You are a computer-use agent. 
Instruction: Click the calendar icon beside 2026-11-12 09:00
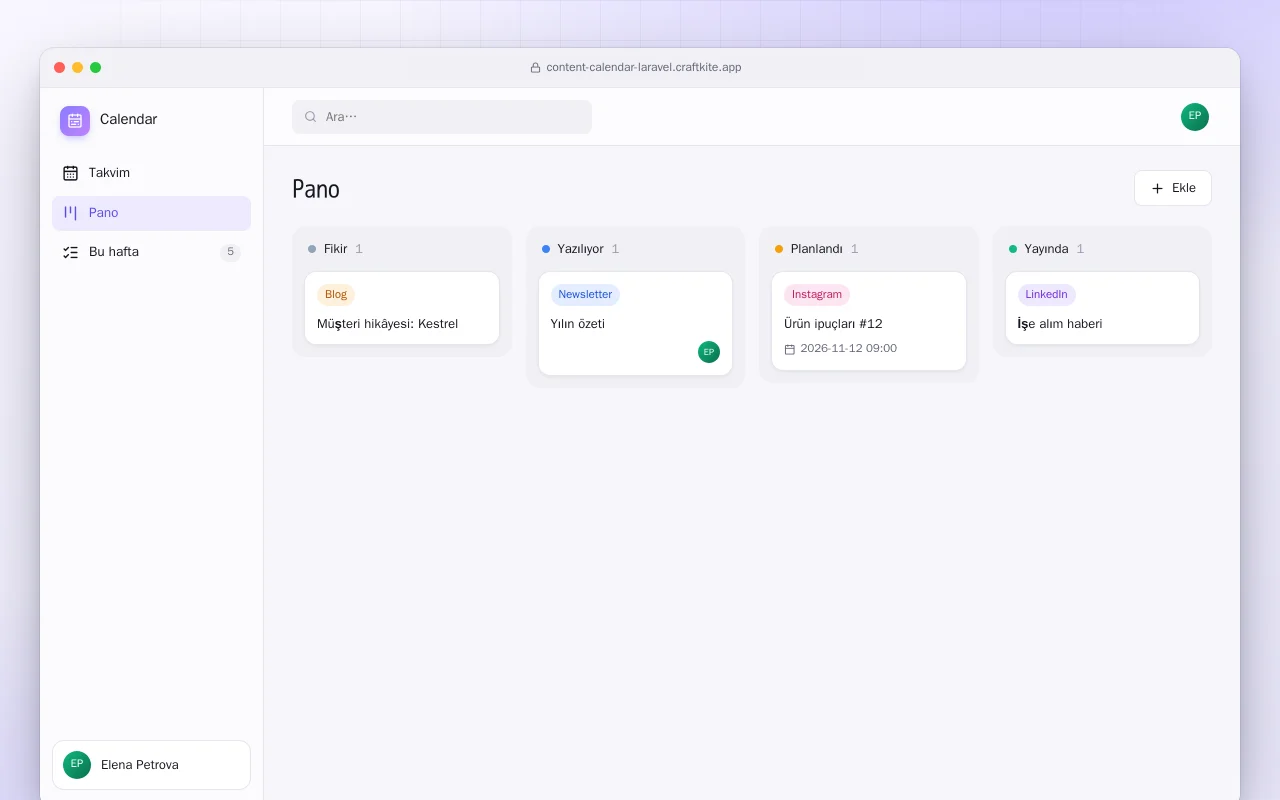pyautogui.click(x=790, y=349)
